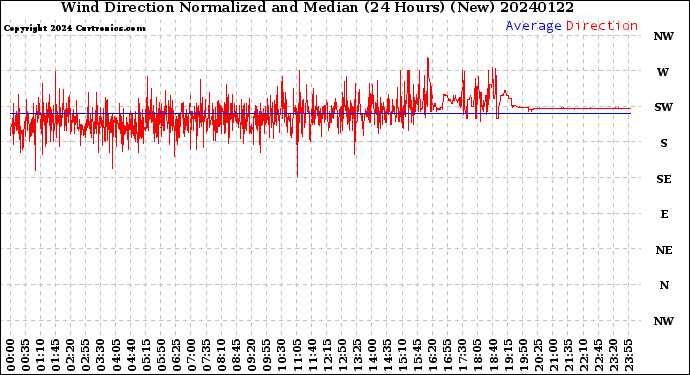Click the 15:45 time label
This screenshot has width=690, height=375.
[x=418, y=355]
